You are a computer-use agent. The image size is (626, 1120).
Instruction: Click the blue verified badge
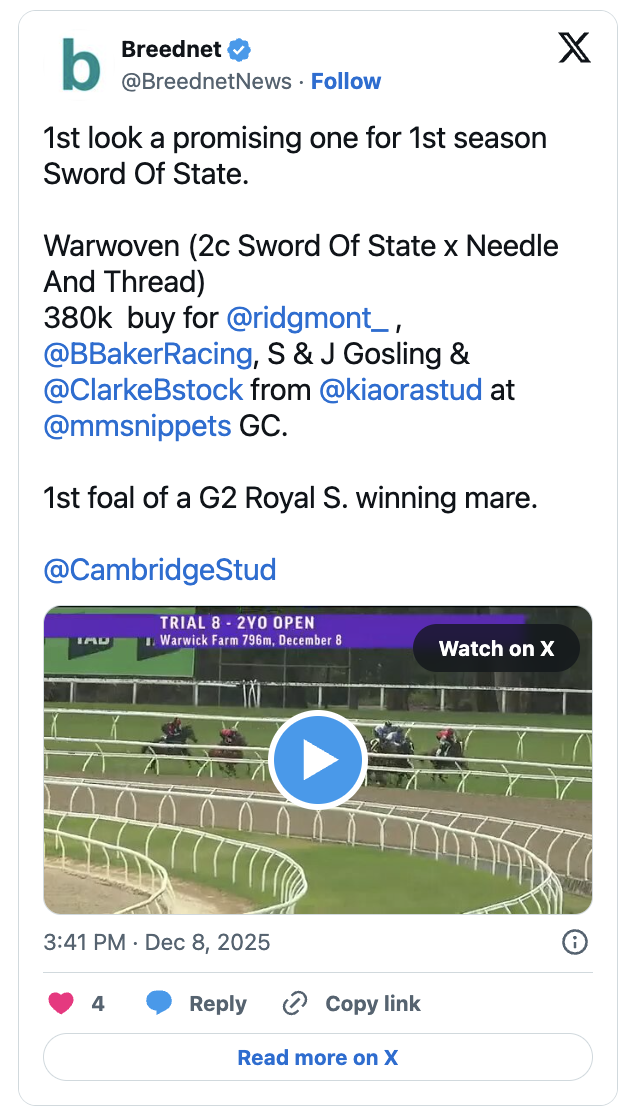tap(239, 49)
